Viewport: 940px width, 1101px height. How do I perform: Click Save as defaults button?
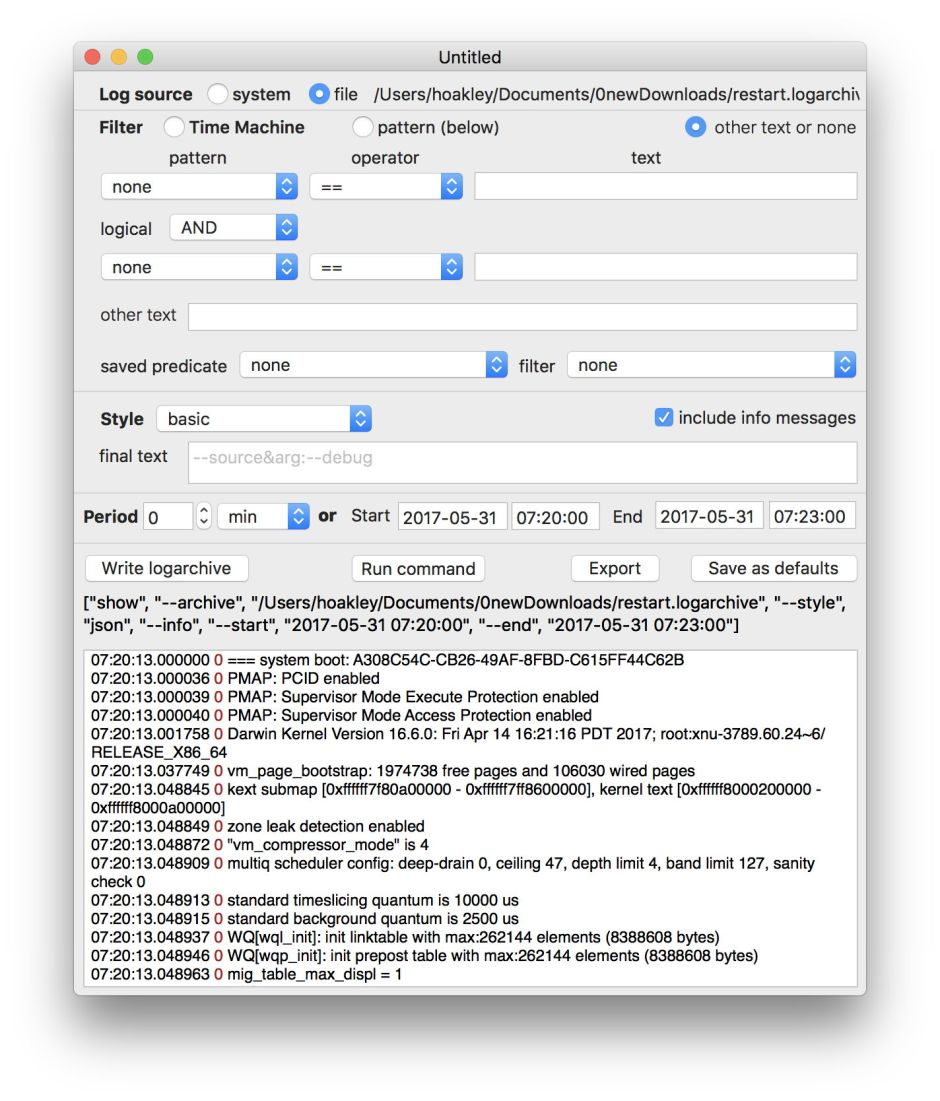coord(773,568)
